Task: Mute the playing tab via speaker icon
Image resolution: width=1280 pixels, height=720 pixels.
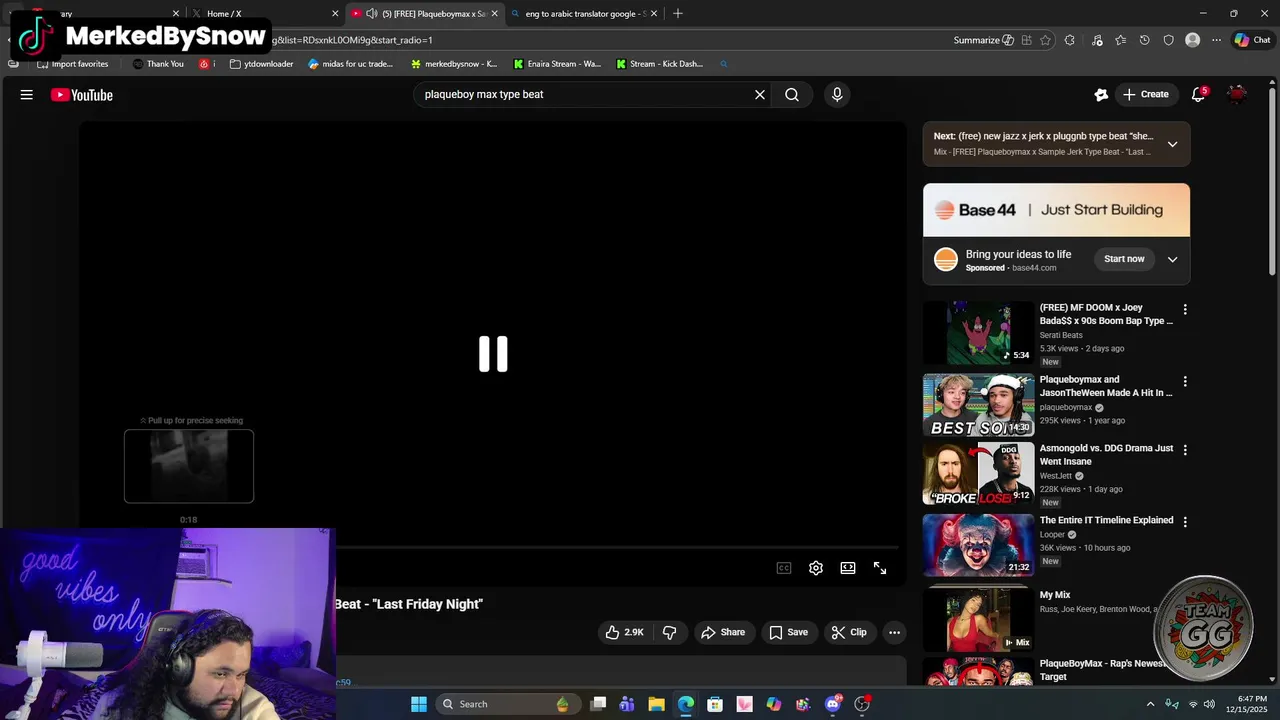Action: point(372,14)
